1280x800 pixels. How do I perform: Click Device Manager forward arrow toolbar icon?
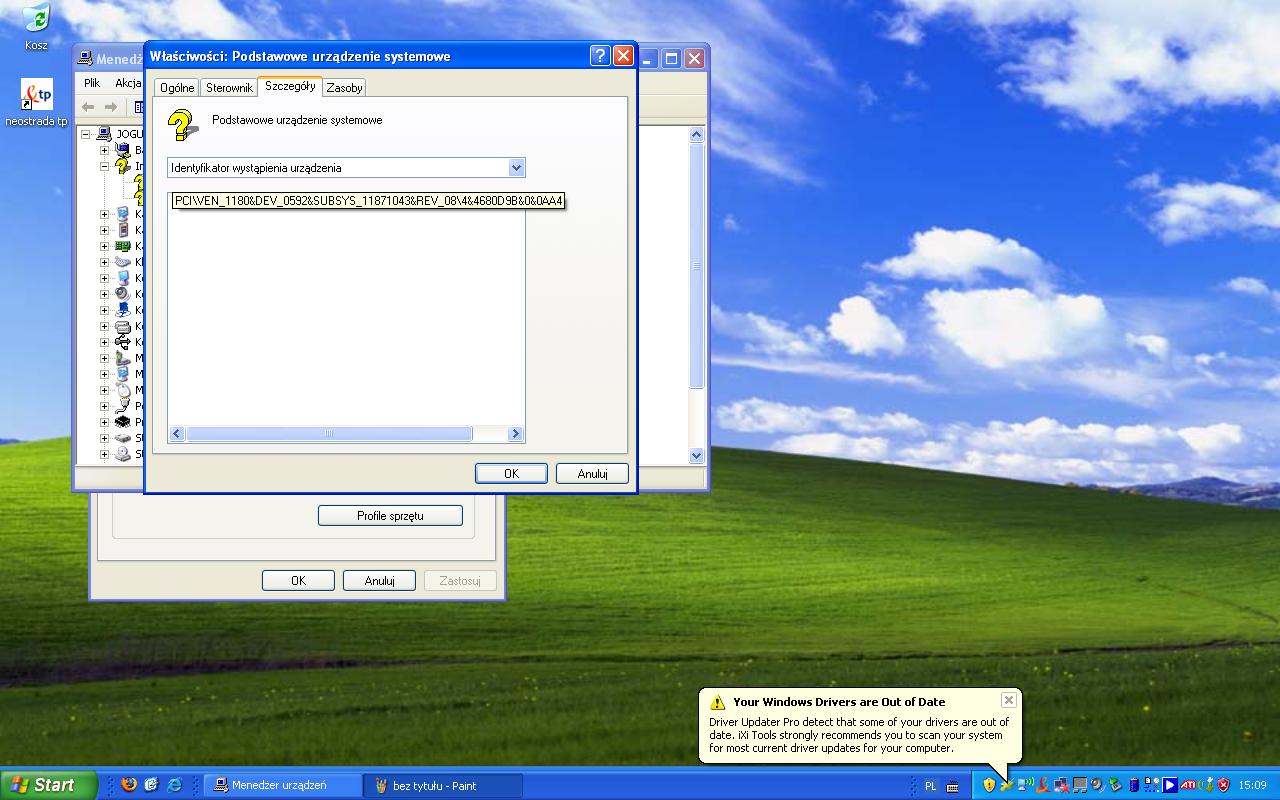coord(111,107)
